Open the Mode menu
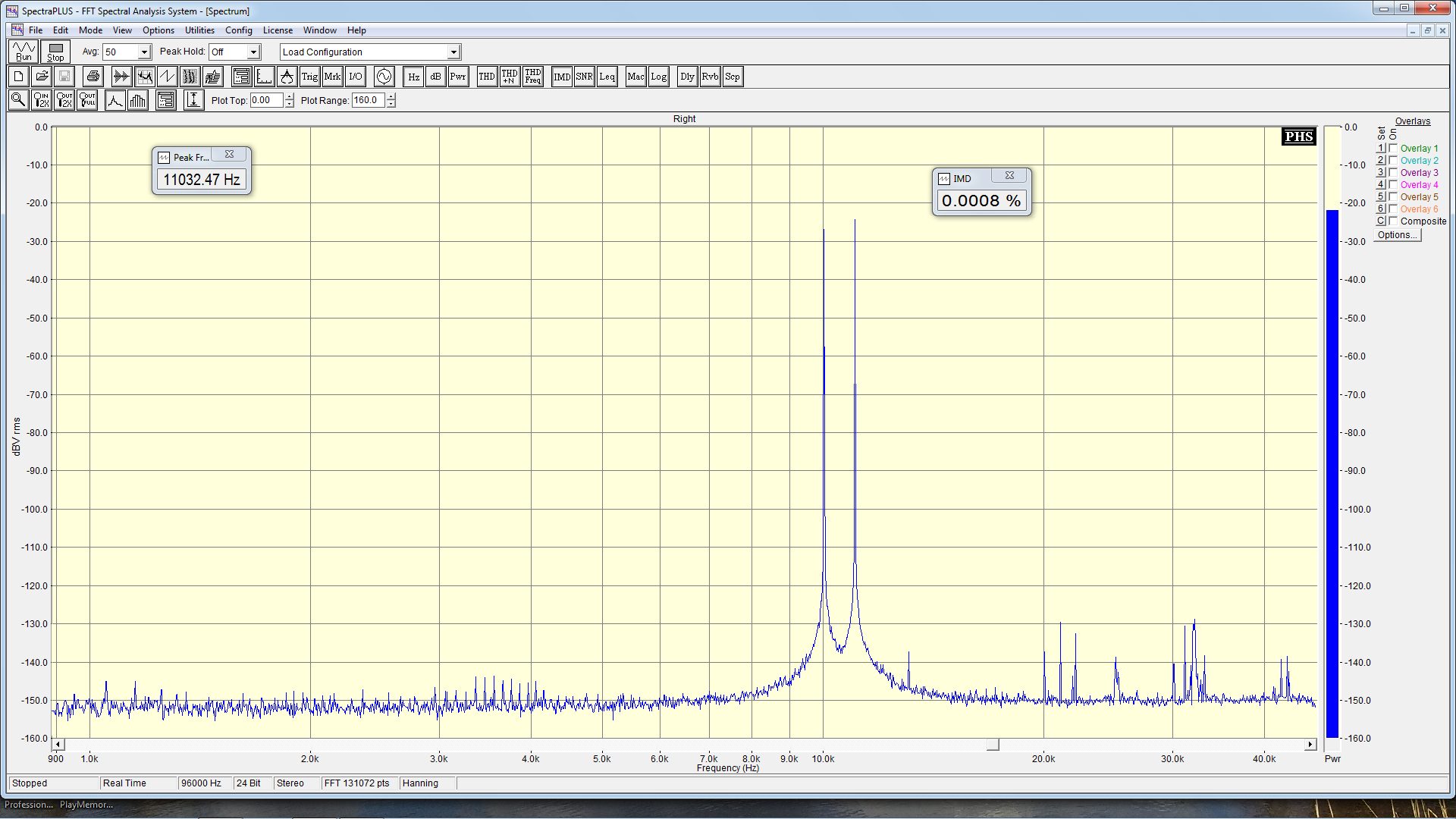The width and height of the screenshot is (1456, 819). 90,30
